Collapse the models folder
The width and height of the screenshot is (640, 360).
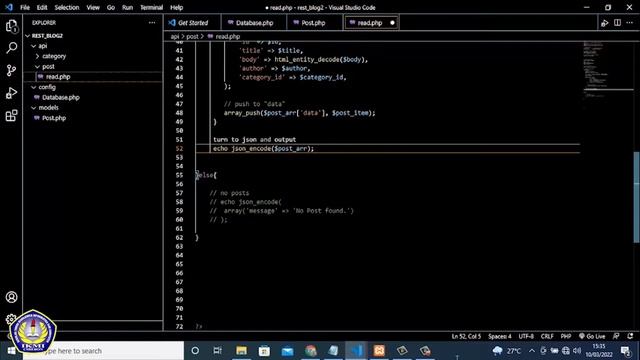[94, 108]
